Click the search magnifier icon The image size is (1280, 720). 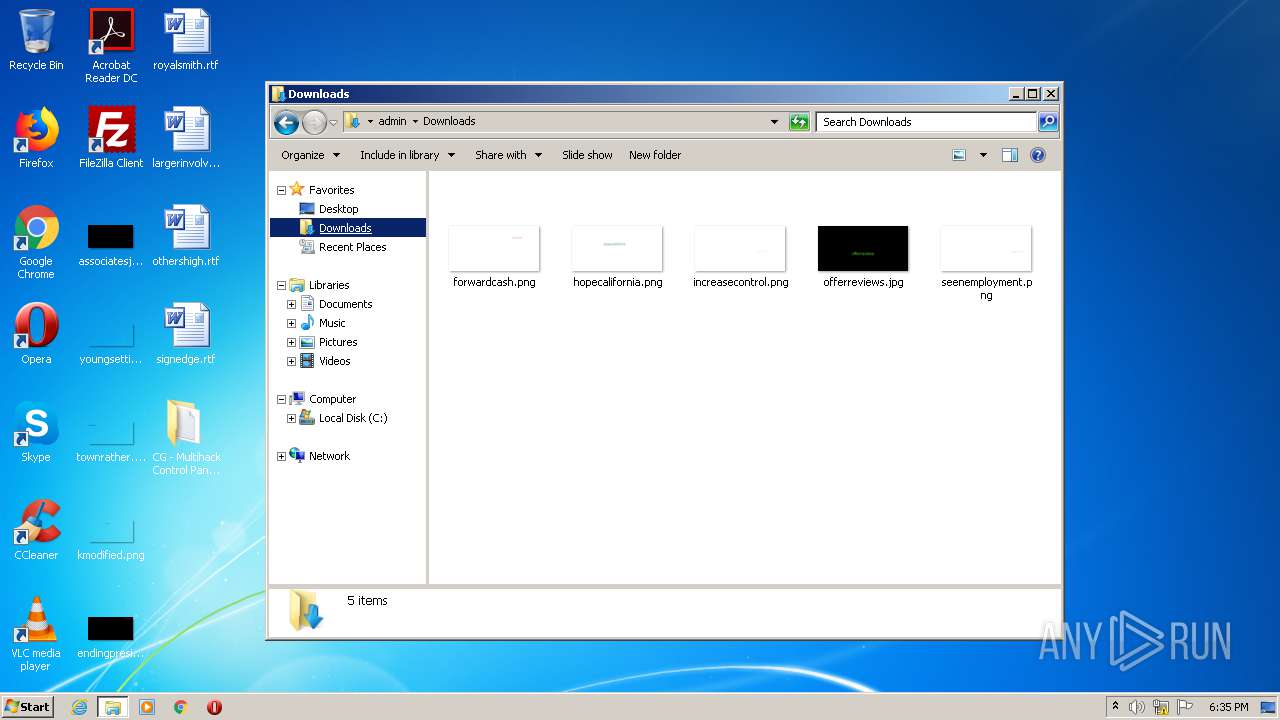pyautogui.click(x=1047, y=122)
